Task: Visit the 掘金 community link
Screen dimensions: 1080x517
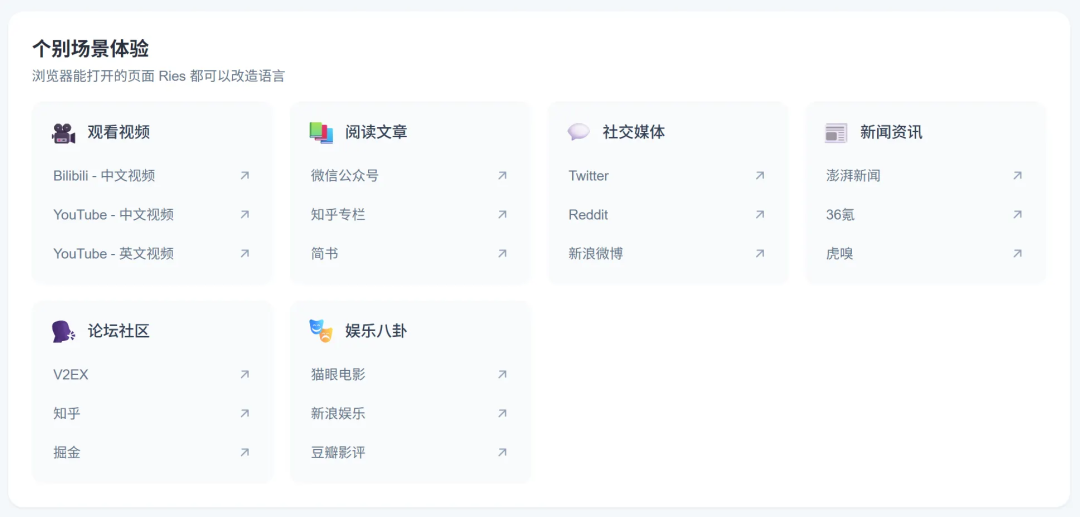Action: tap(67, 453)
